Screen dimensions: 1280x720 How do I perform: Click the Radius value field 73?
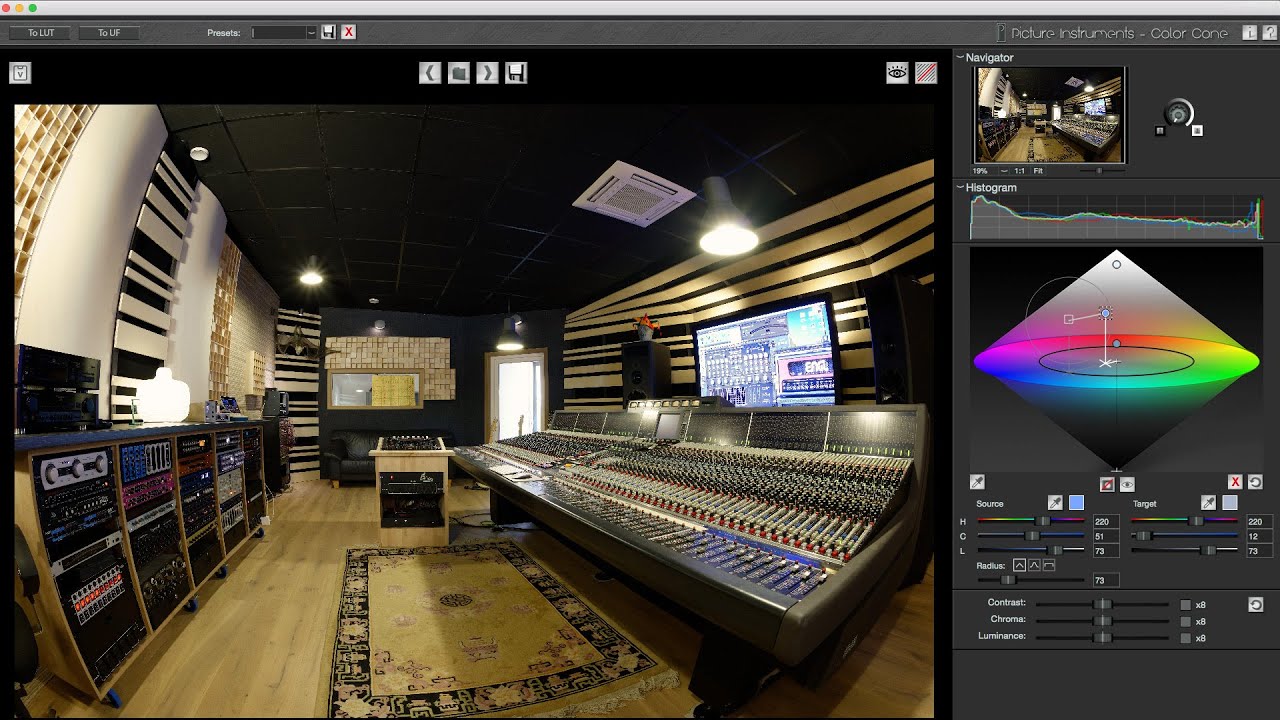(x=1106, y=580)
